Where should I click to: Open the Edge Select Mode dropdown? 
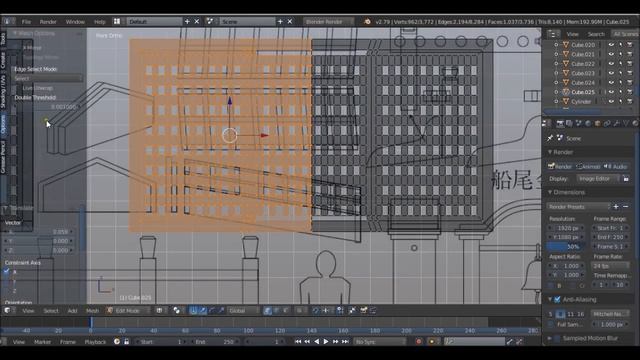[x=48, y=78]
